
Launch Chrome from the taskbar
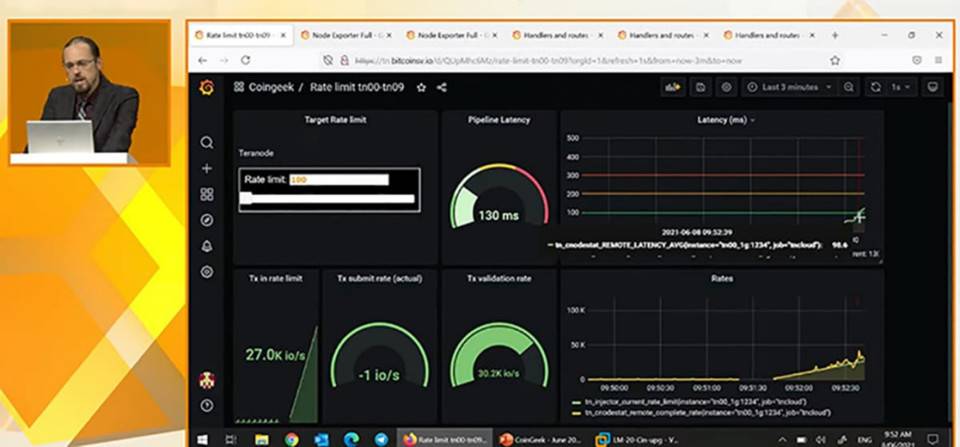[x=291, y=440]
